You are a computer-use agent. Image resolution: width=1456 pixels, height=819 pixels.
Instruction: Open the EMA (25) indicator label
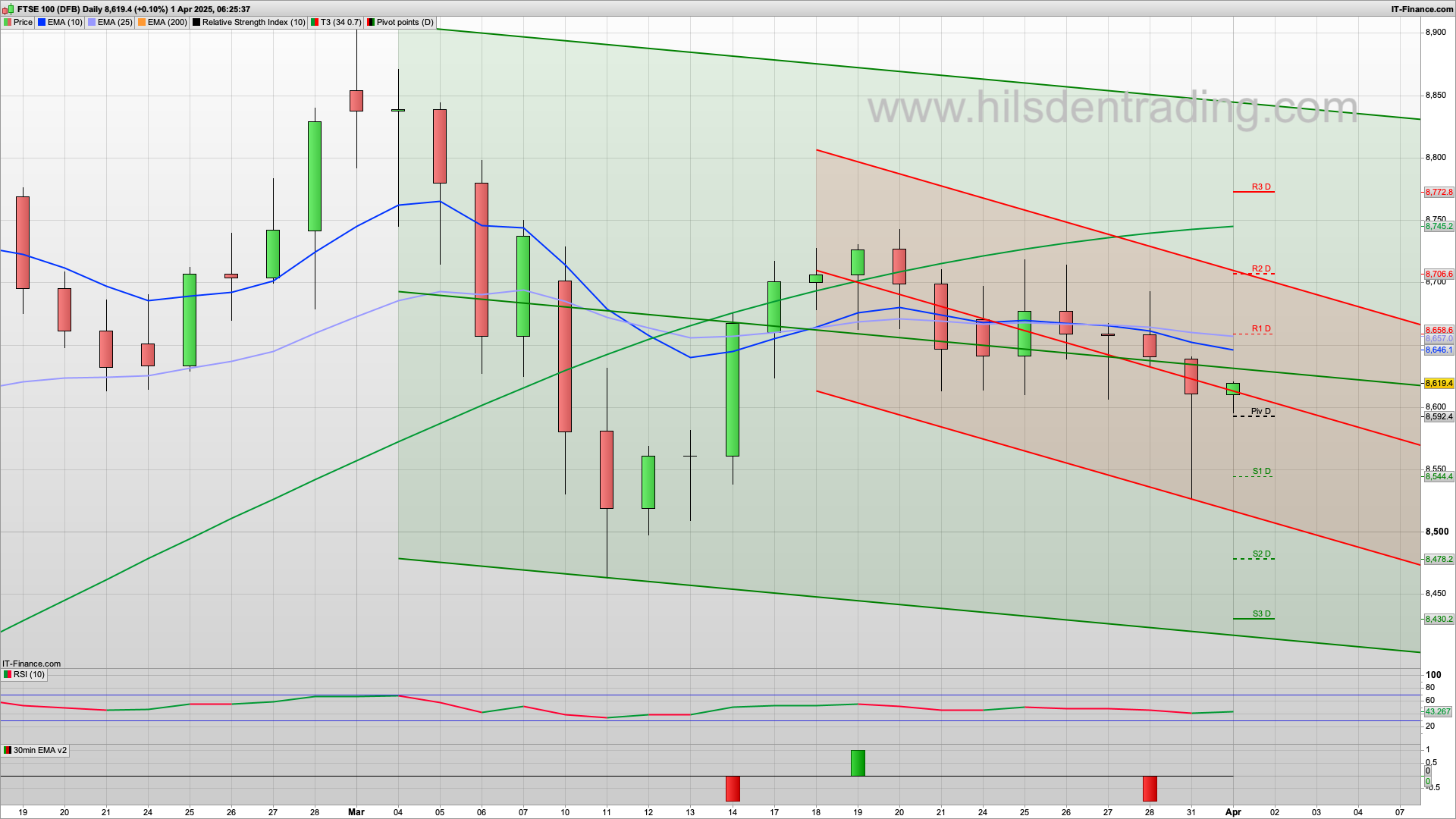115,22
